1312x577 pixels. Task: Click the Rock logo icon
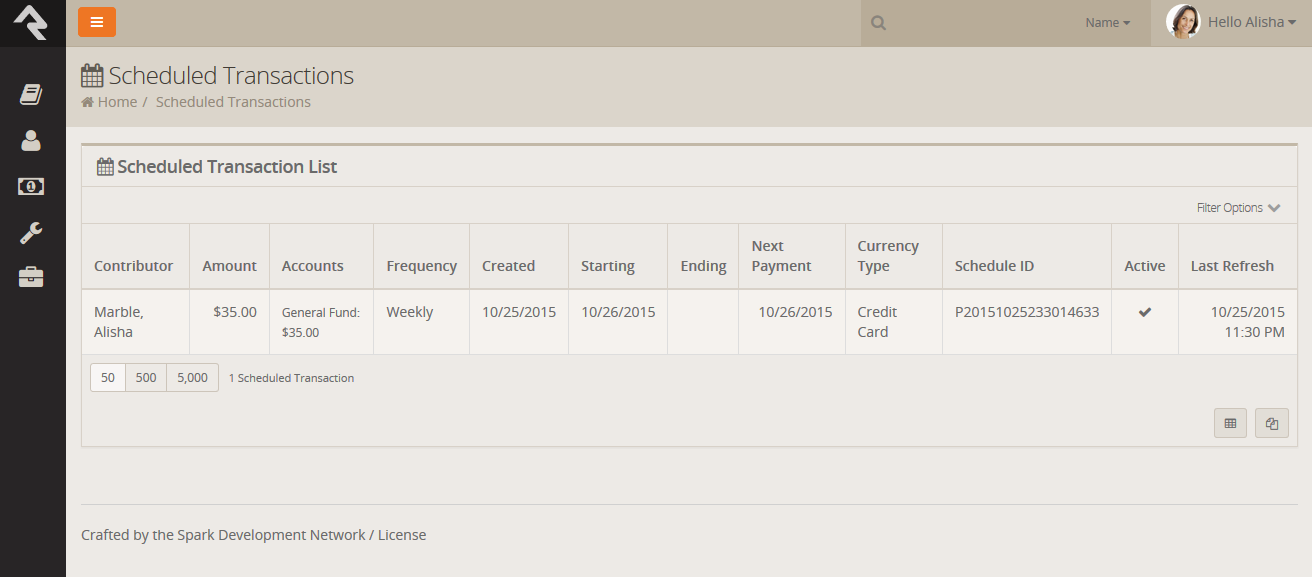tap(31, 22)
